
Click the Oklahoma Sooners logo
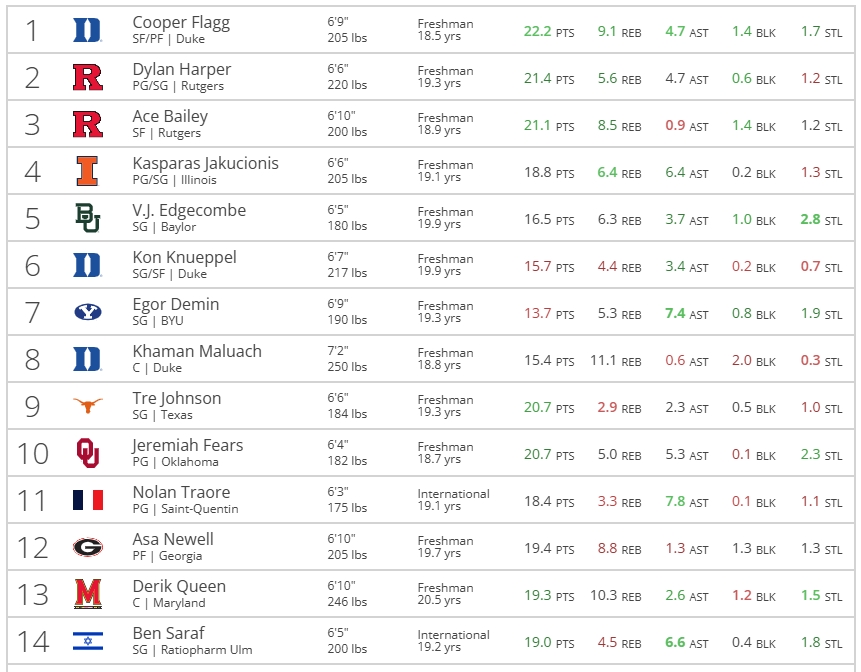click(x=88, y=453)
